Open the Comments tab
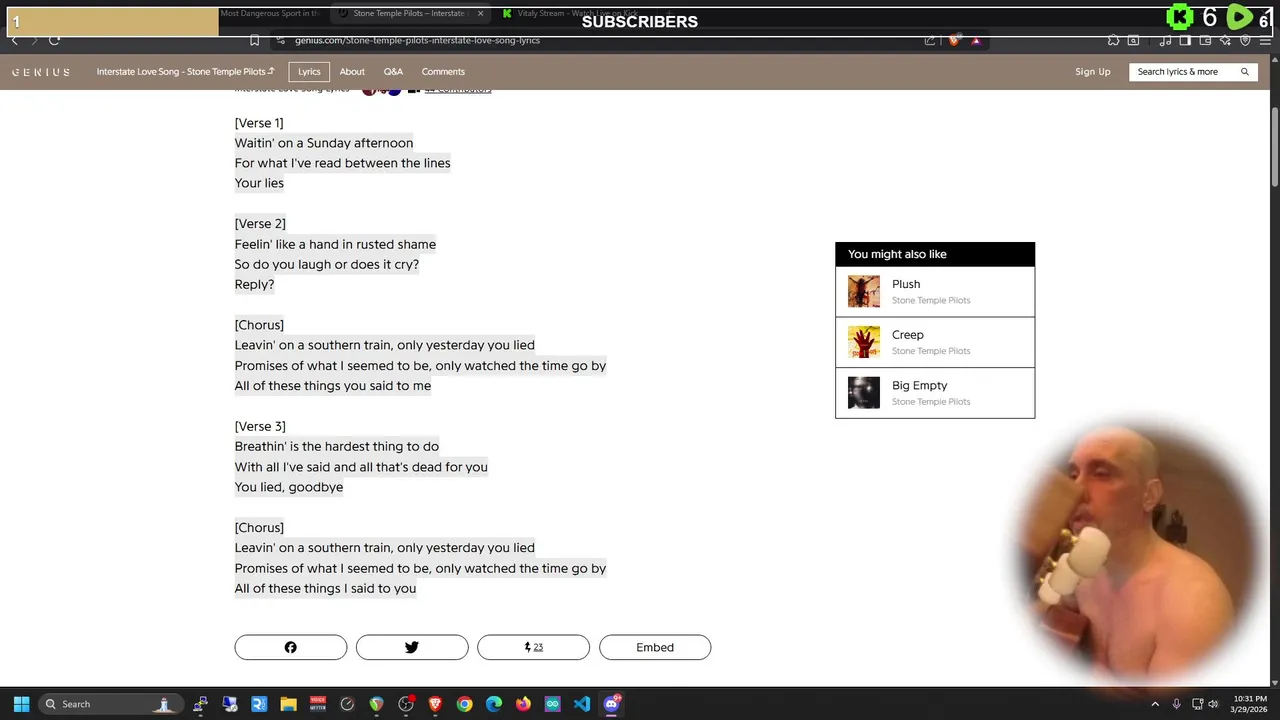The image size is (1280, 720). [443, 72]
